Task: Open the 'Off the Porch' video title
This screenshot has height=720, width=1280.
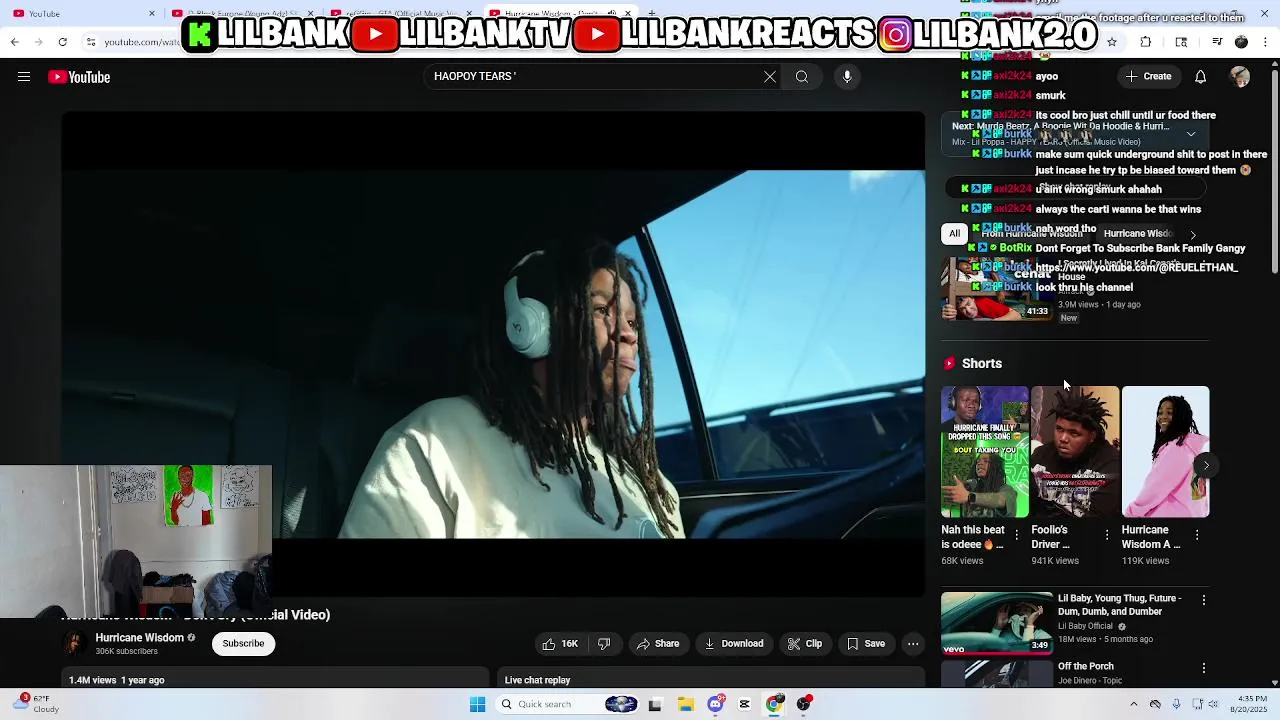Action: (1085, 666)
